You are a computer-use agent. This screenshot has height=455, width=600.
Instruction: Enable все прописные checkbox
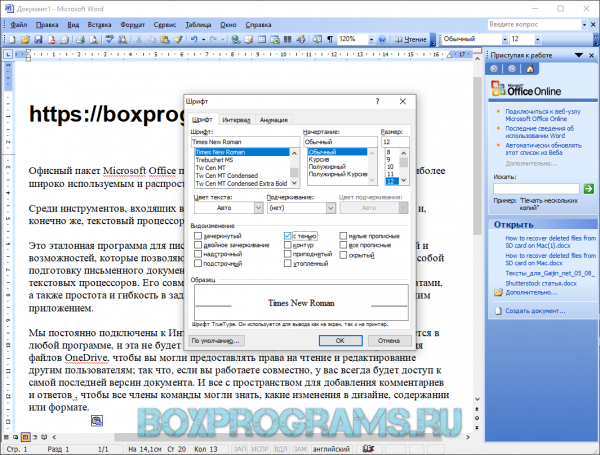click(x=343, y=245)
